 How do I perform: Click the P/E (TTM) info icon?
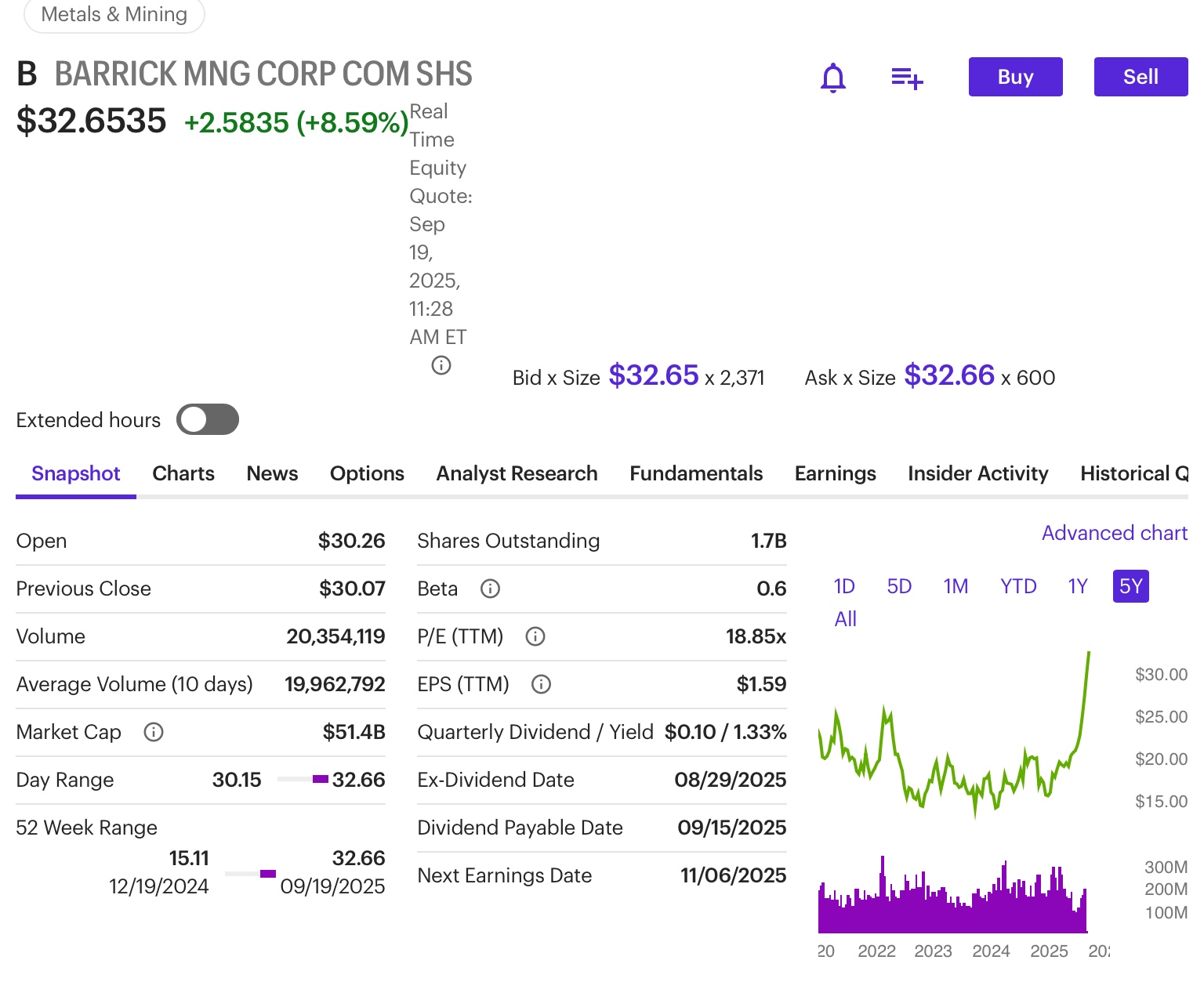click(x=535, y=636)
